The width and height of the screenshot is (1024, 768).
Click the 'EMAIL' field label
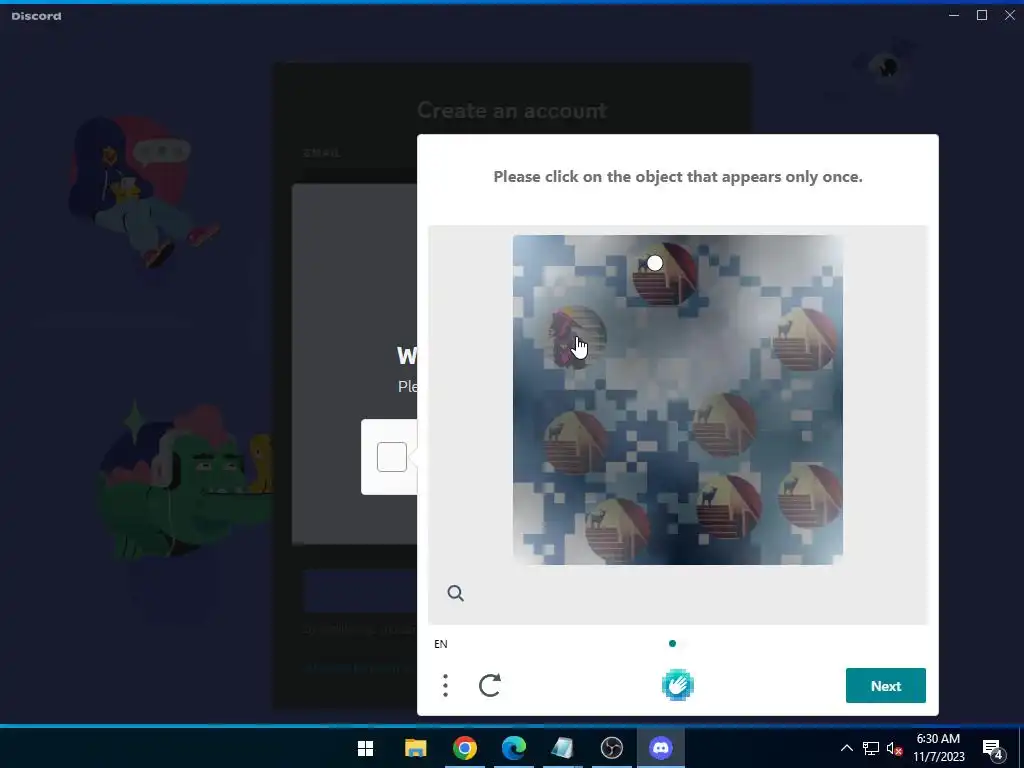pos(321,153)
